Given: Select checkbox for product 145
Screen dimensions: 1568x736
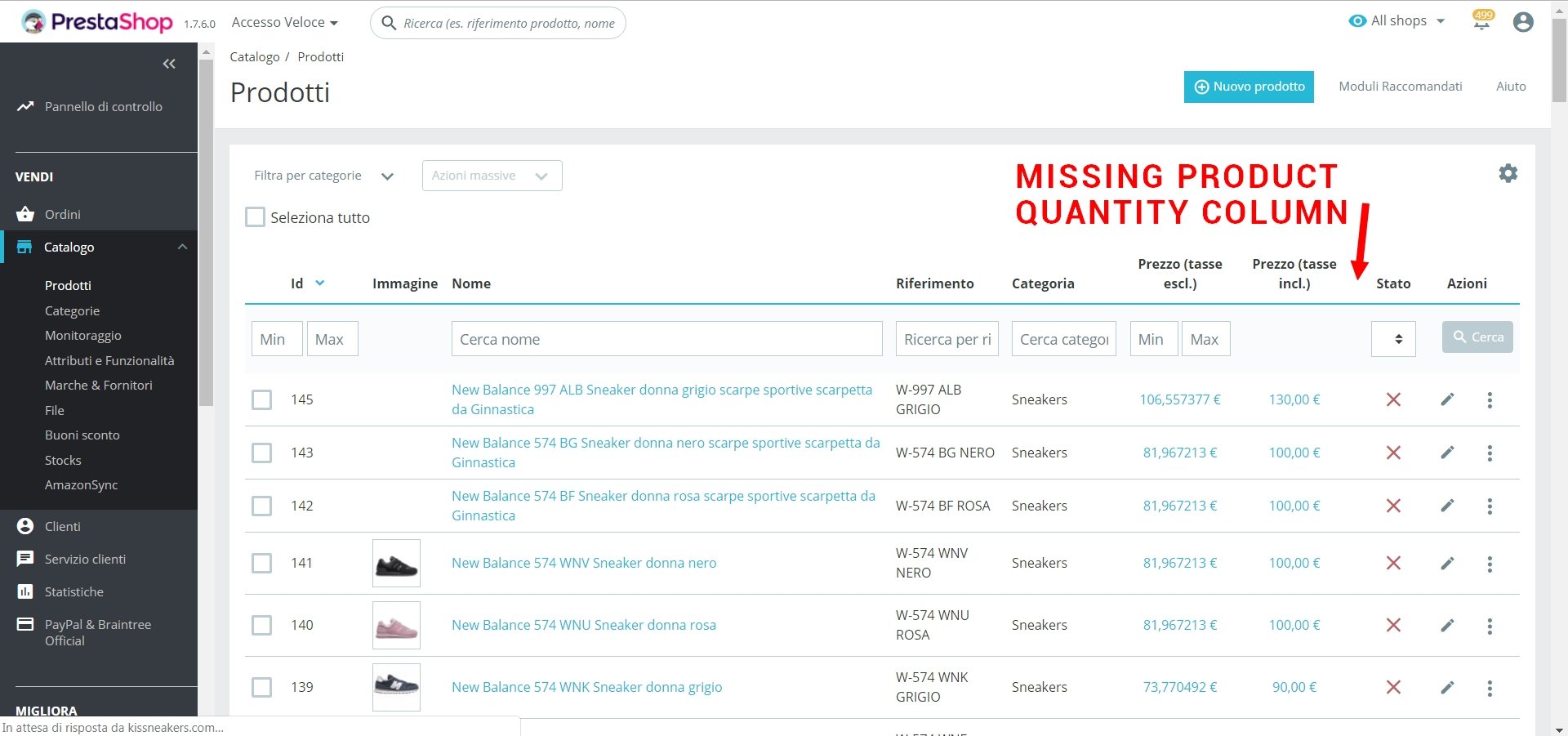Looking at the screenshot, I should tap(261, 399).
